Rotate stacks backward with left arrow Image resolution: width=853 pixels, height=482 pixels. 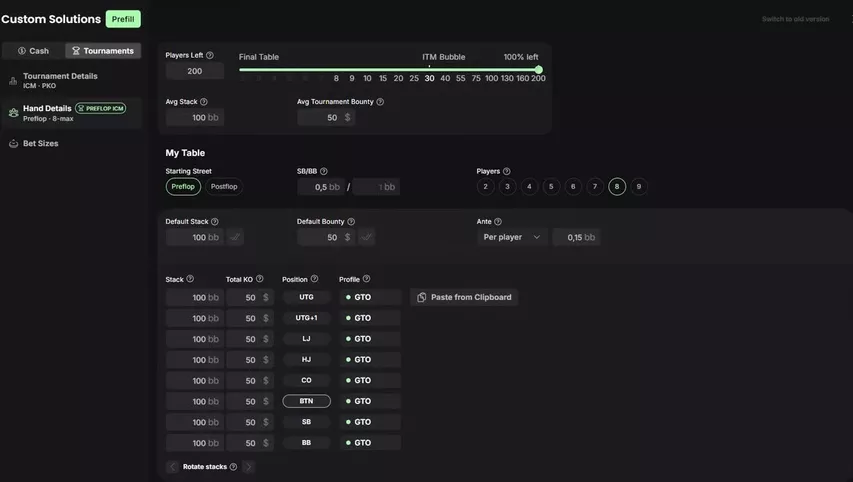pos(172,467)
